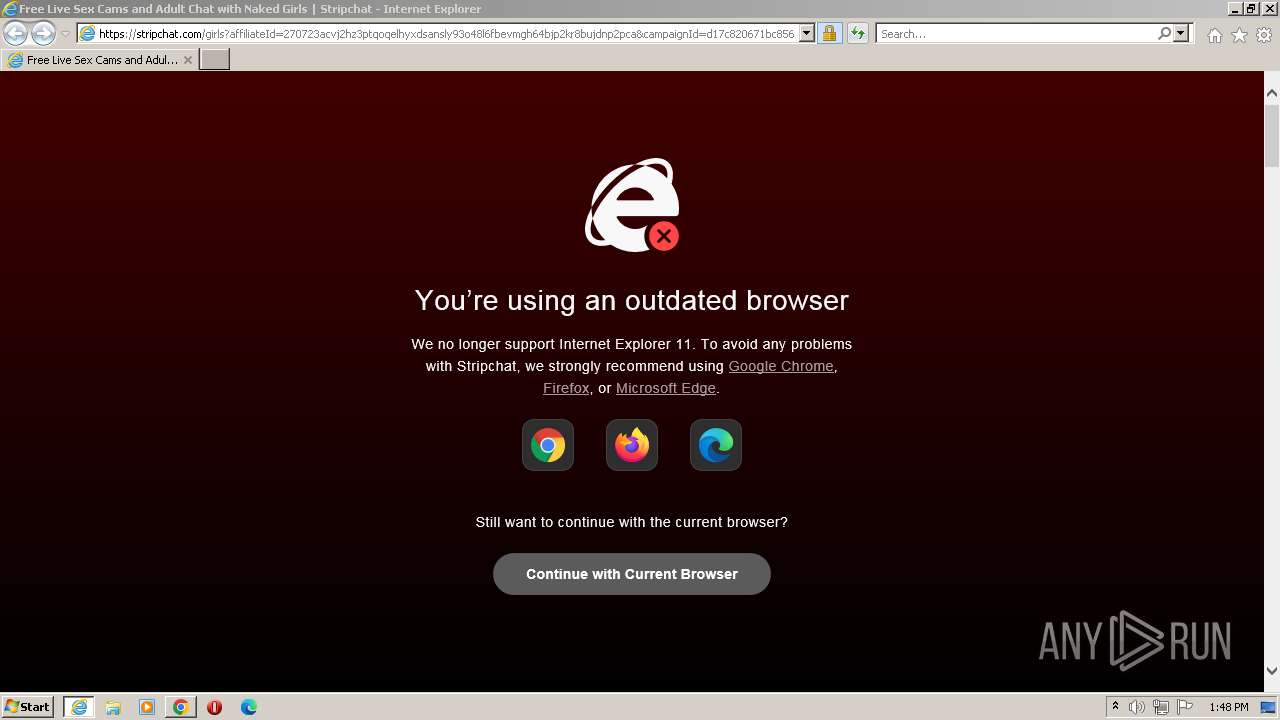Follow the Microsoft Edge text link
1280x720 pixels.
(666, 388)
